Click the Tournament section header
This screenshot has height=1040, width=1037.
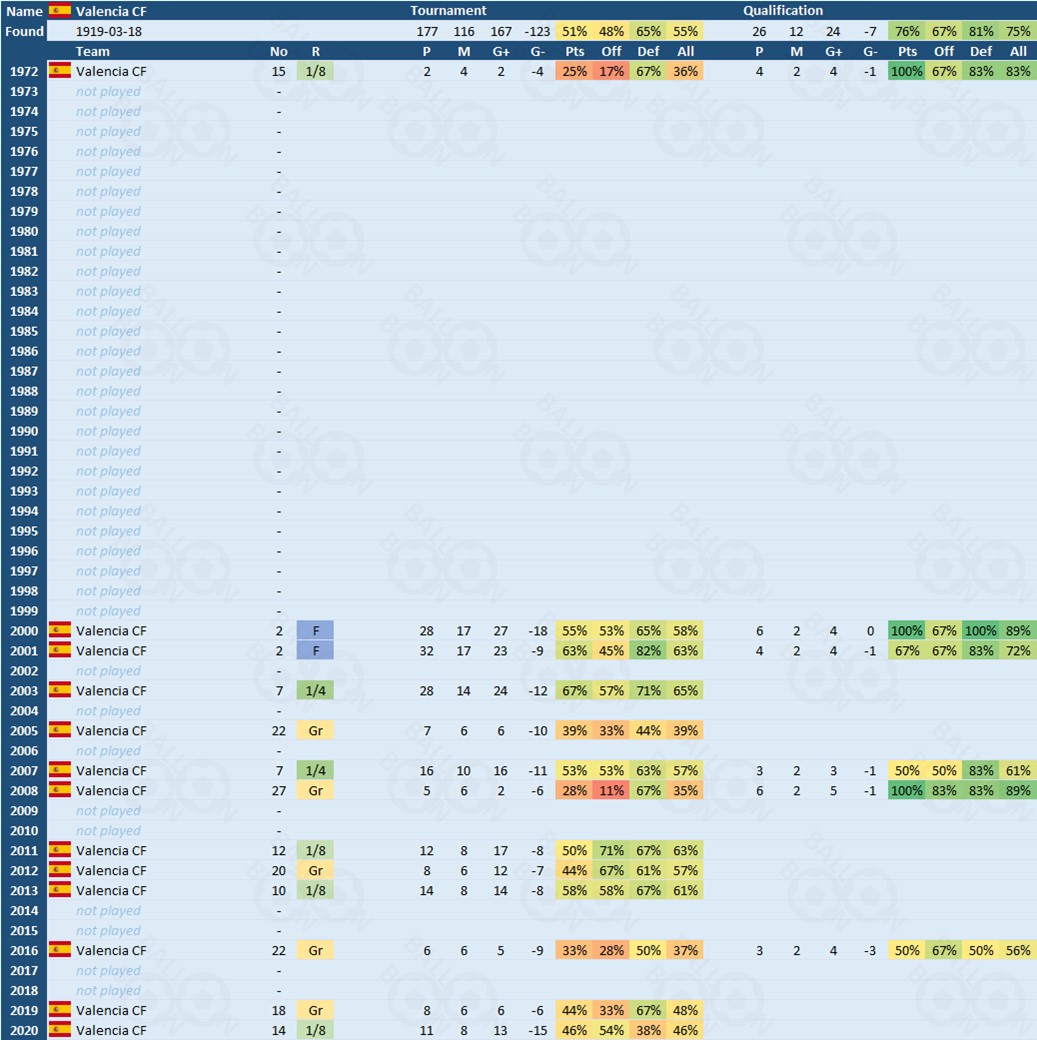(448, 11)
